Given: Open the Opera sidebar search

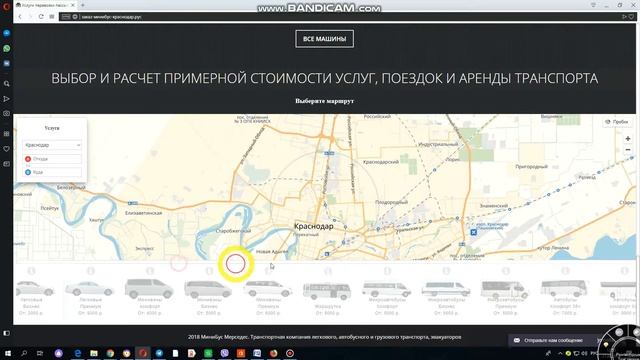Looking at the screenshot, I should pyautogui.click(x=7, y=84).
